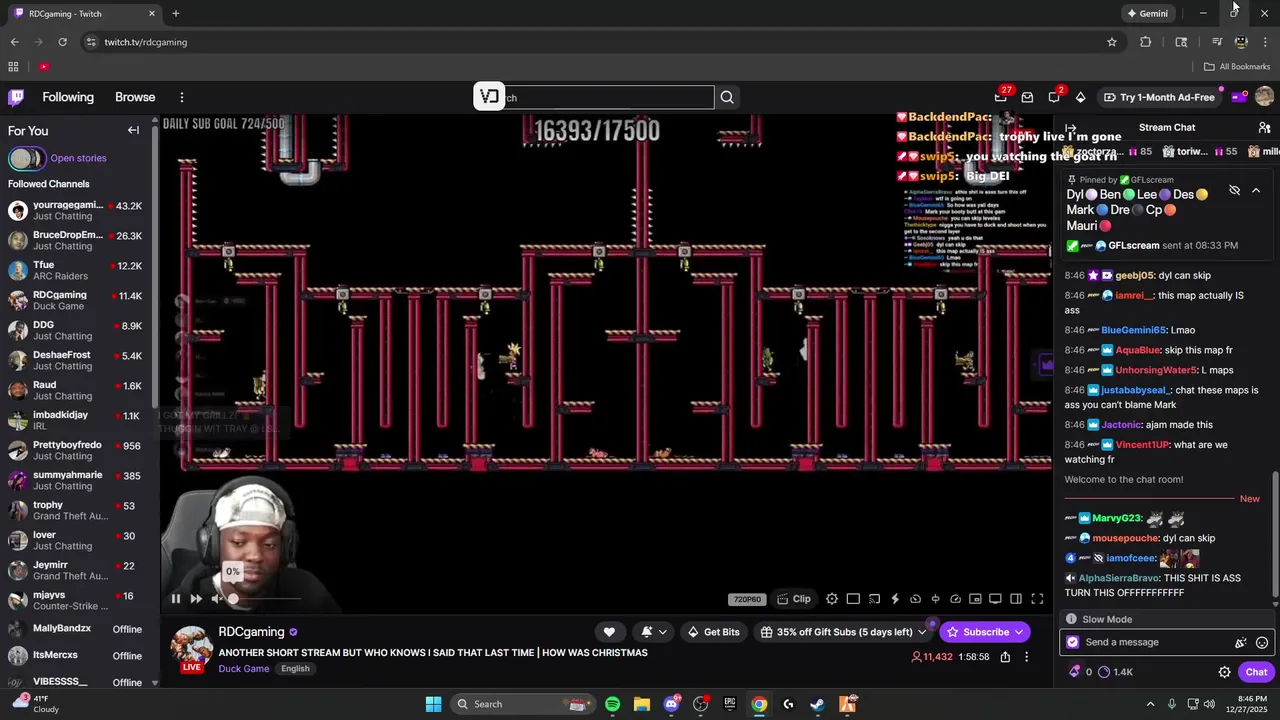The width and height of the screenshot is (1280, 720).
Task: Open Spotify from the taskbar
Action: point(612,704)
